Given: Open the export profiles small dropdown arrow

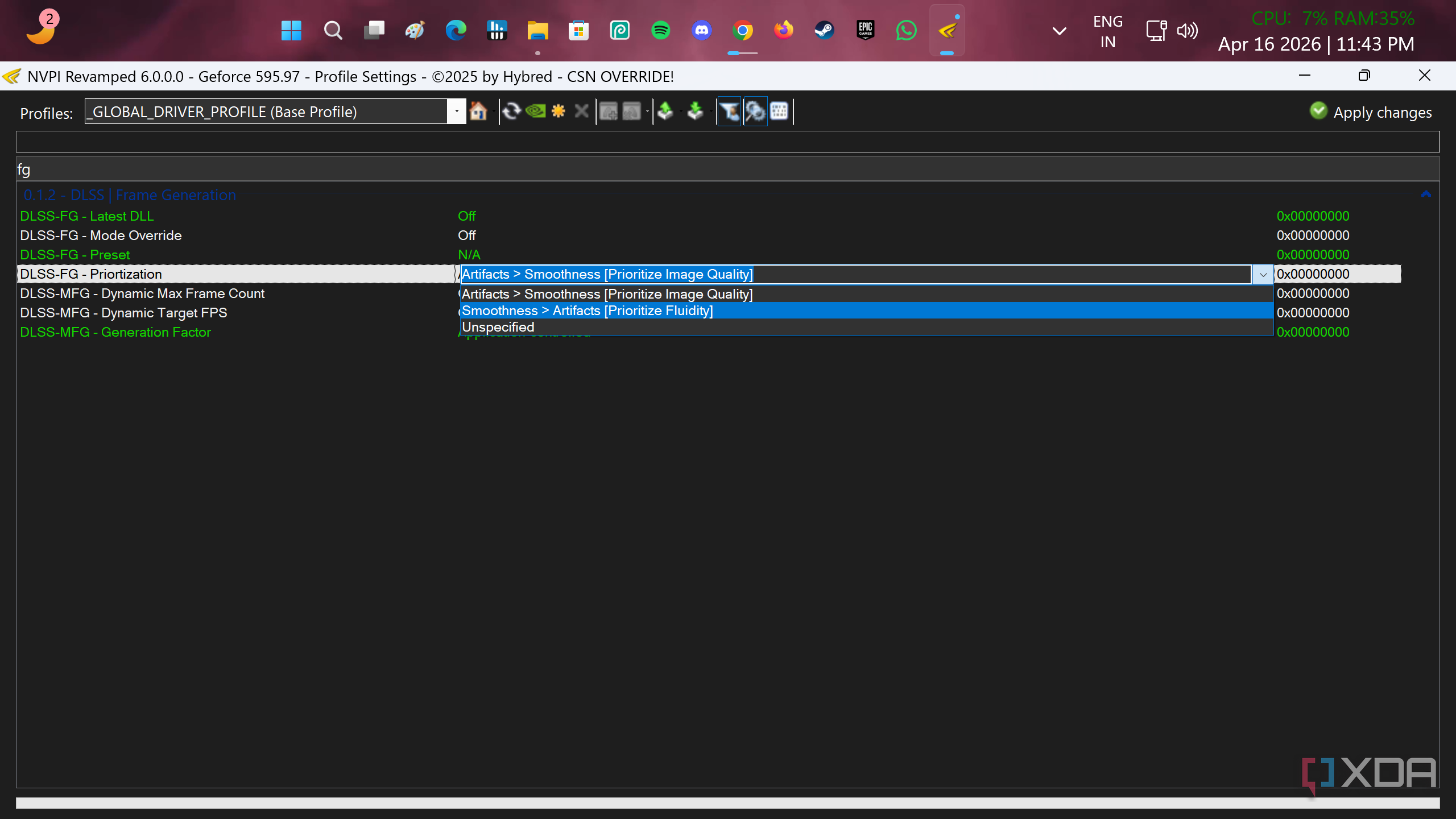Looking at the screenshot, I should (x=680, y=111).
